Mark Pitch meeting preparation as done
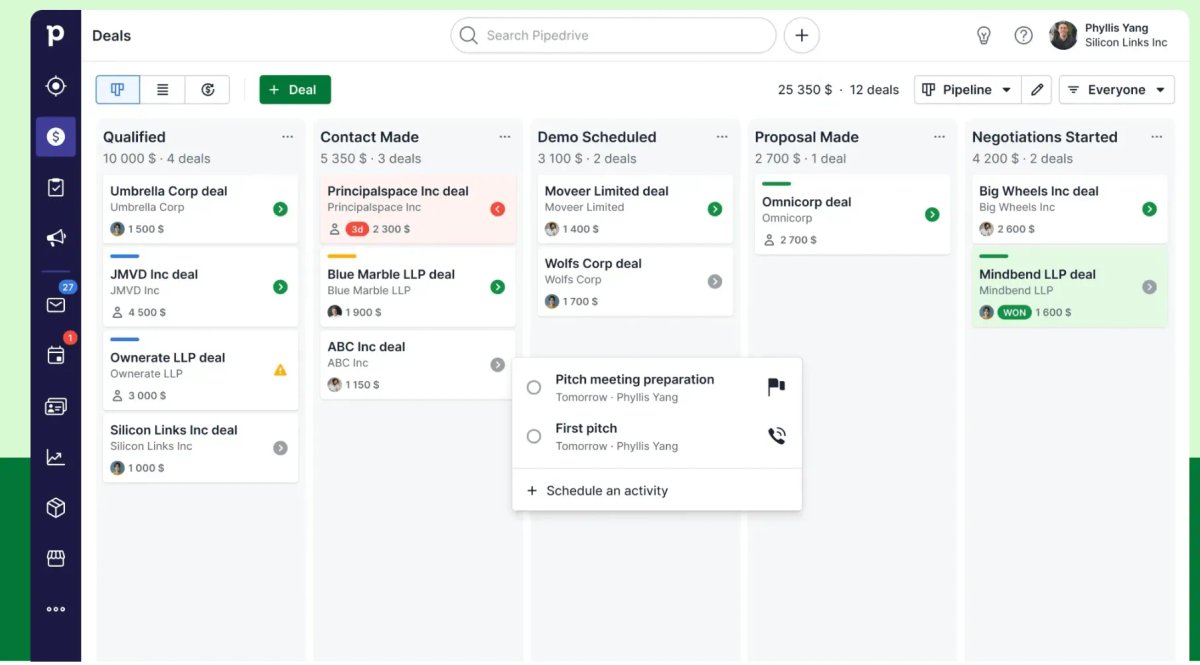This screenshot has height=665, width=1200. coord(534,387)
